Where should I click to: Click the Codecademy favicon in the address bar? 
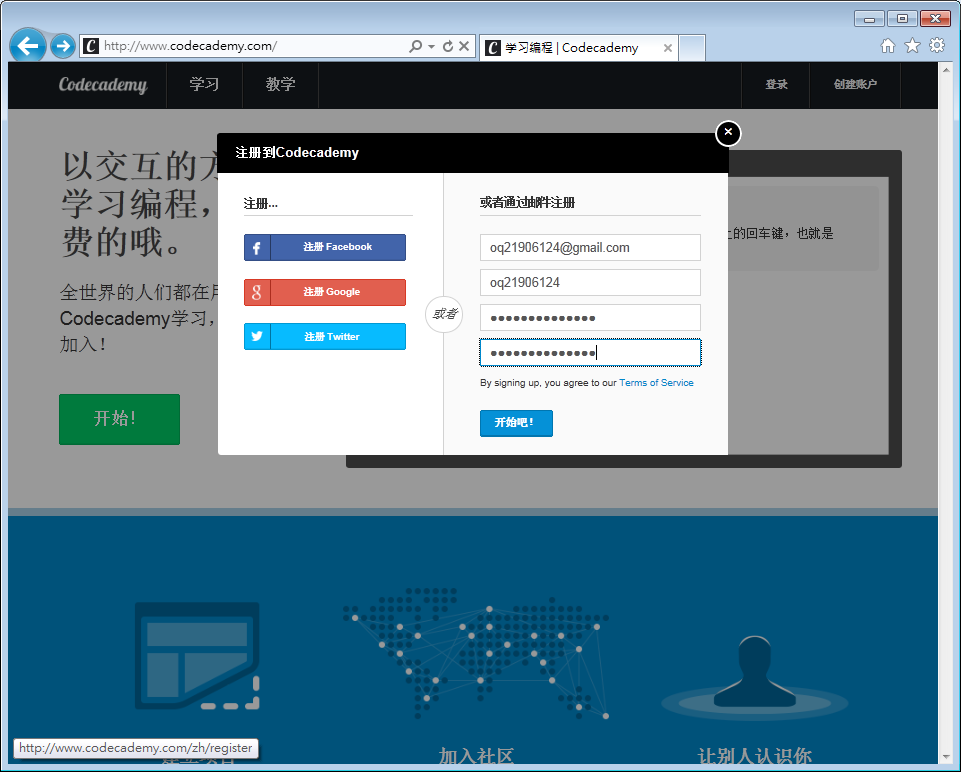click(91, 46)
